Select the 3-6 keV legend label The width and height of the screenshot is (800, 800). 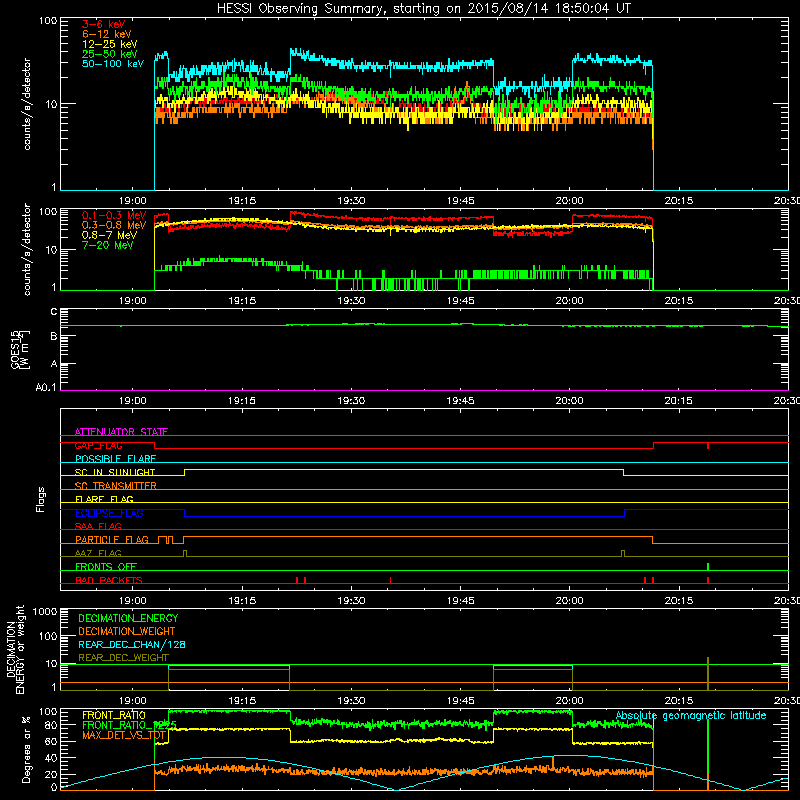(x=104, y=24)
